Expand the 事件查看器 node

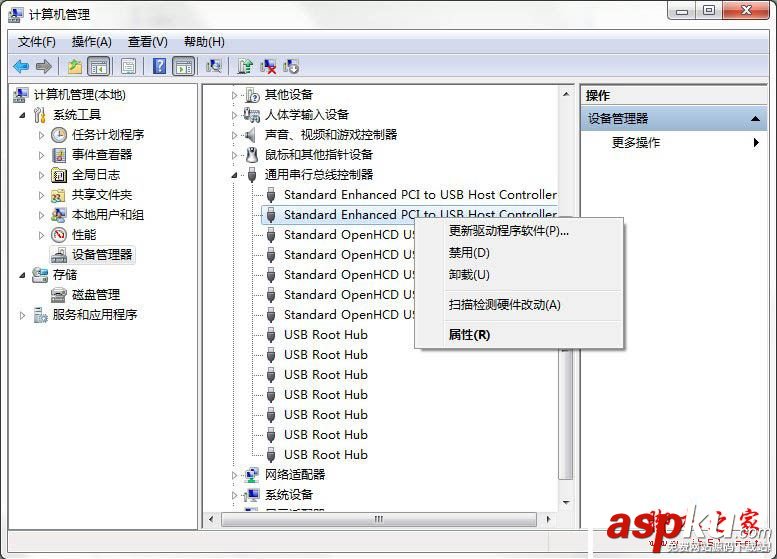[42, 155]
